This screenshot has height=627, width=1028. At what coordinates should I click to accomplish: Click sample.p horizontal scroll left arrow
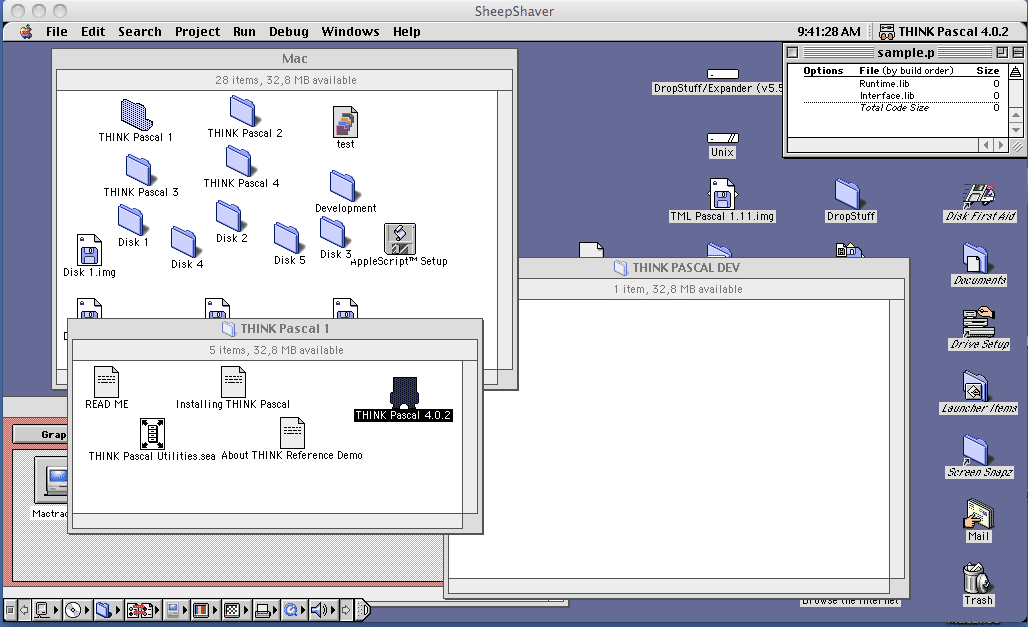(987, 145)
